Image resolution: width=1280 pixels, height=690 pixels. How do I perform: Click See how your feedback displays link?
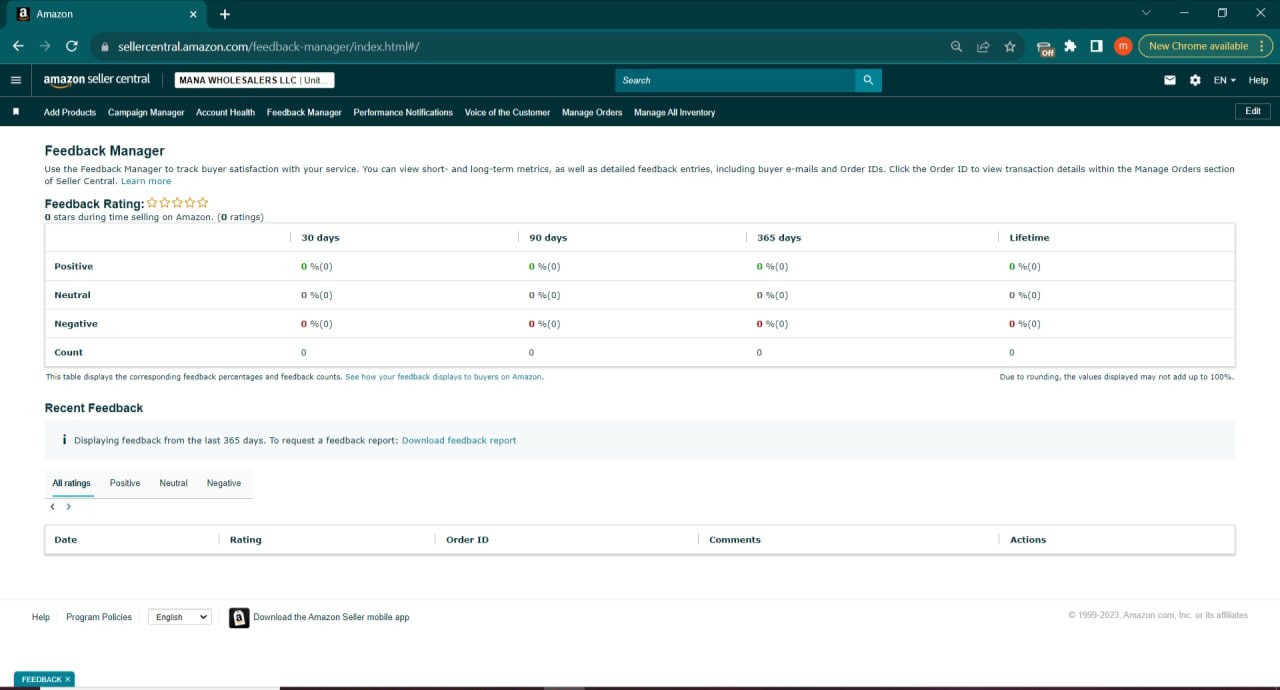pos(444,377)
